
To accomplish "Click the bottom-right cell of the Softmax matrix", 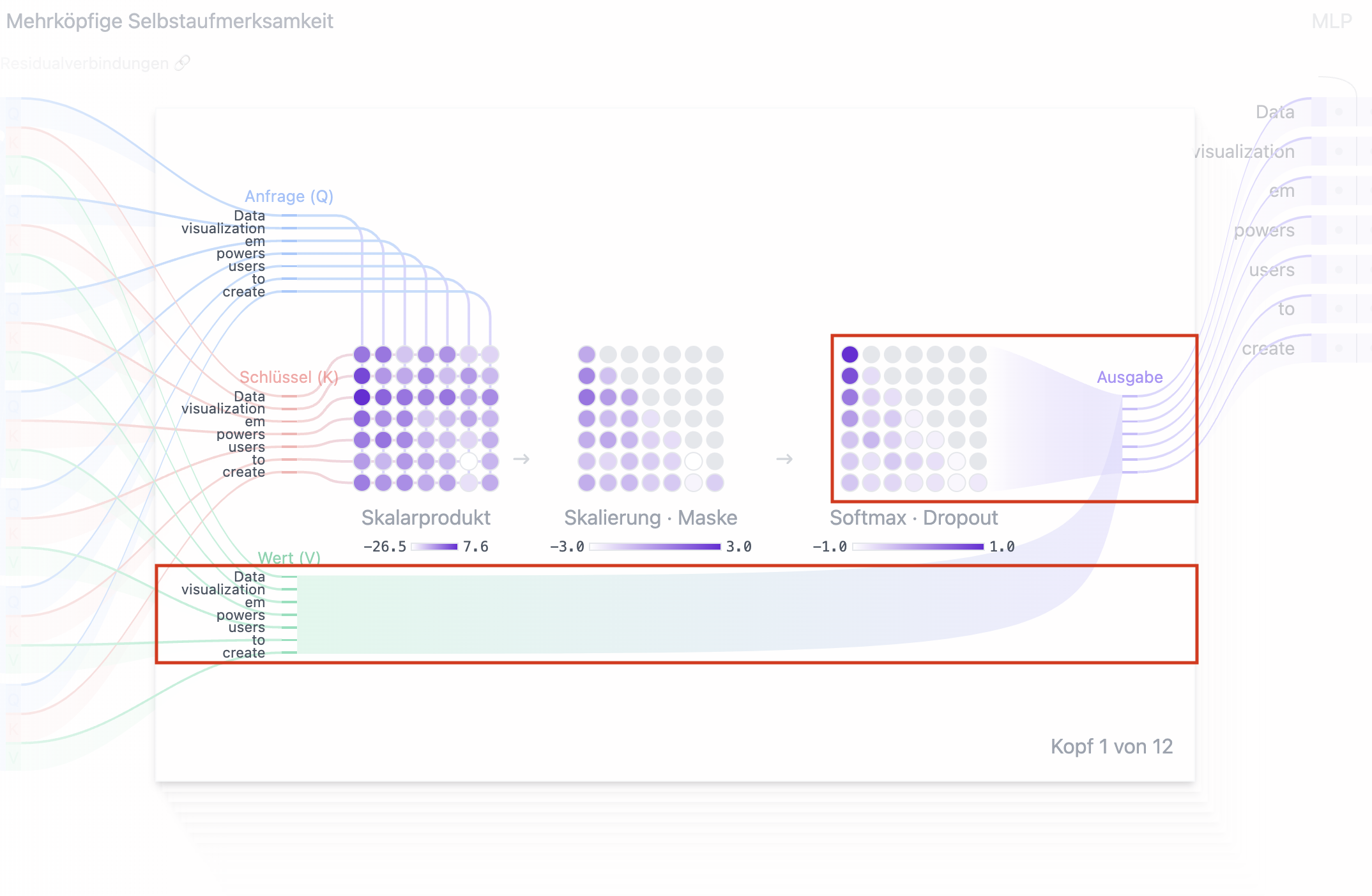I will click(x=978, y=483).
